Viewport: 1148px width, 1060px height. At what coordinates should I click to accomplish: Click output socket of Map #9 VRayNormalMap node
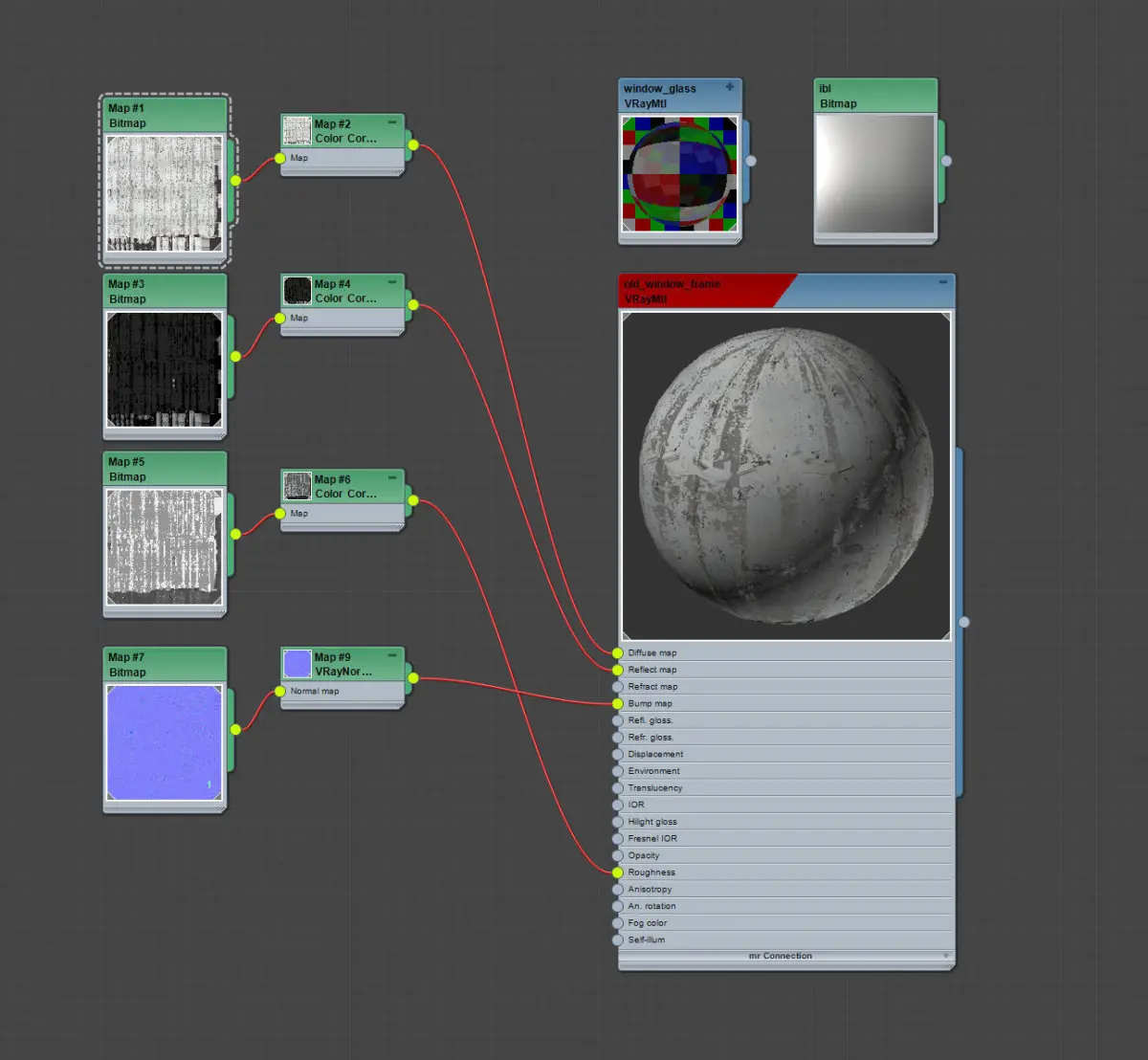(413, 678)
